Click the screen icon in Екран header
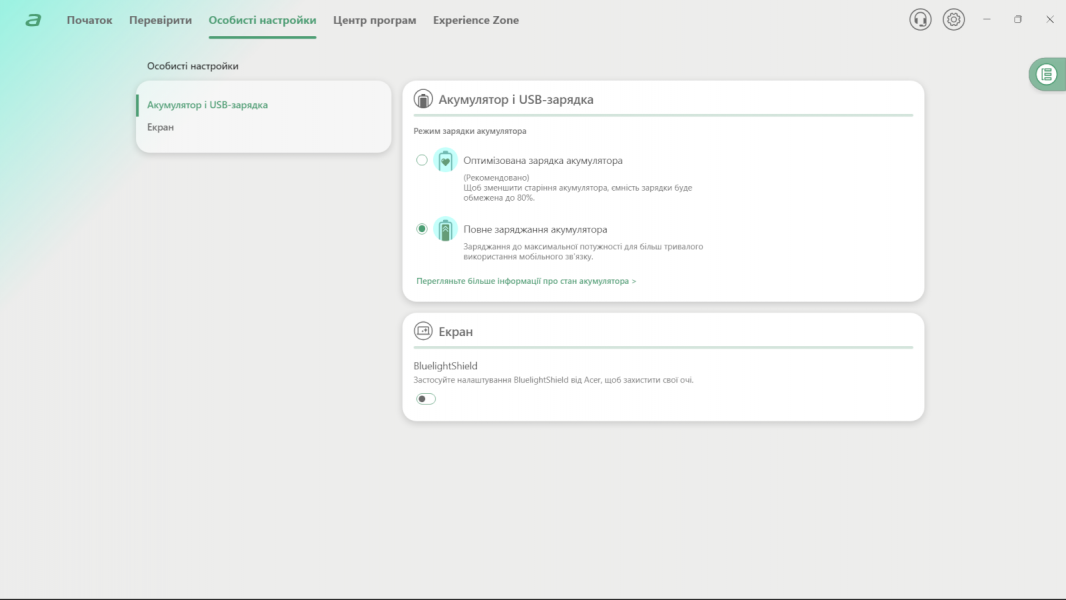1066x600 pixels. pos(423,331)
